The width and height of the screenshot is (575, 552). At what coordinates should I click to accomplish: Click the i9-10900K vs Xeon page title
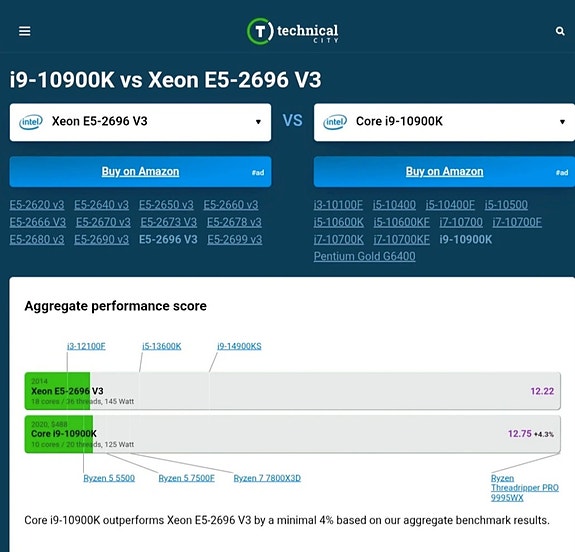coord(165,80)
